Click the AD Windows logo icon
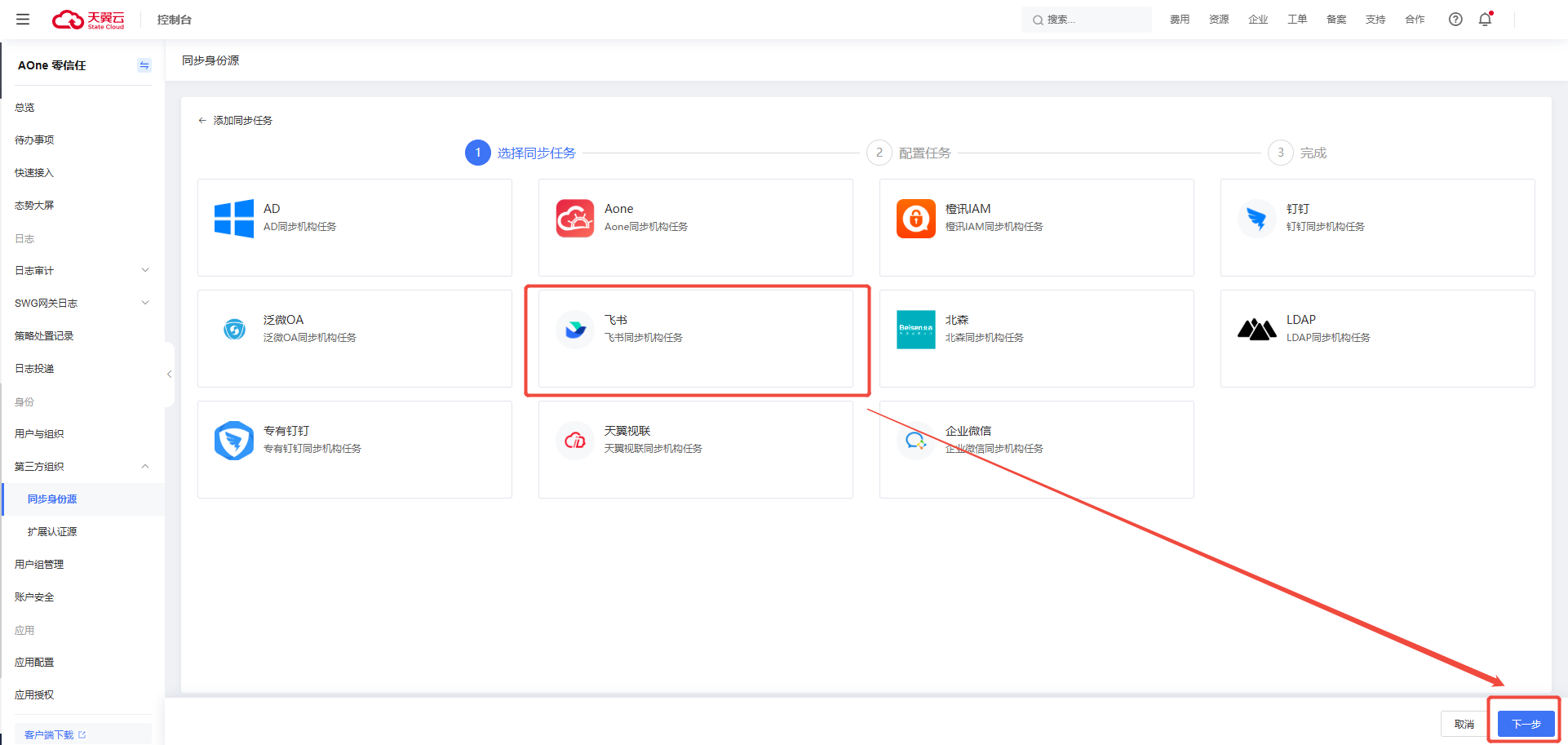This screenshot has width=1568, height=745. [234, 219]
